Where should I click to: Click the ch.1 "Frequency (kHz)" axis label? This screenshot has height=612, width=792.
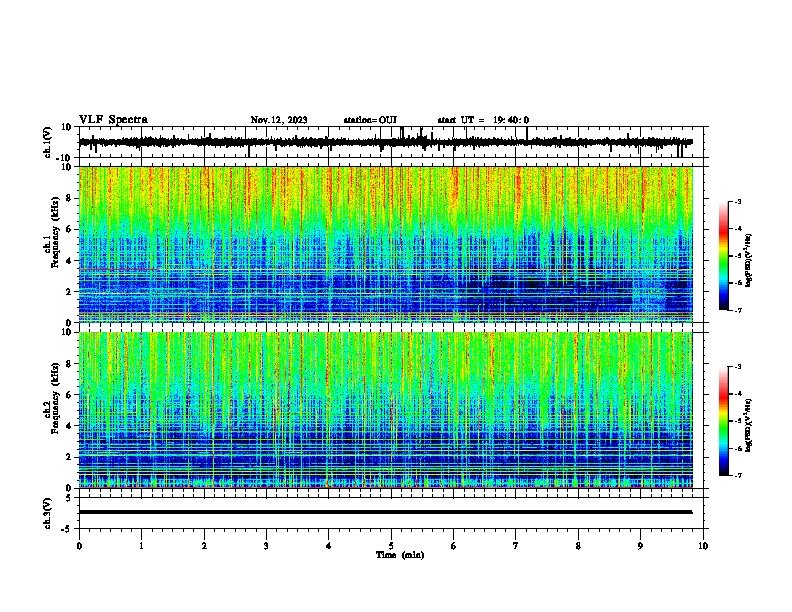55,233
